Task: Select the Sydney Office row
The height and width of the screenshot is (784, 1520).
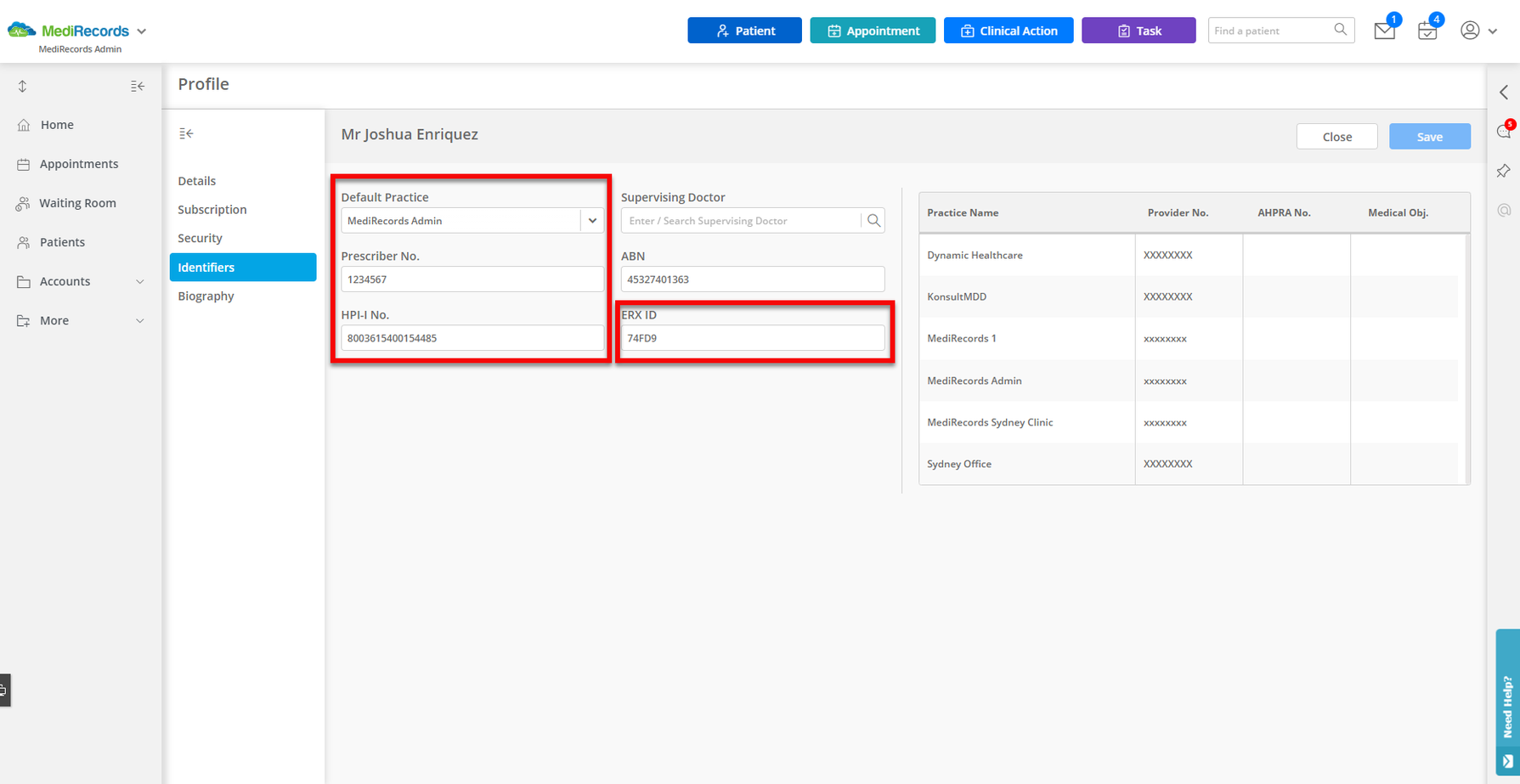Action: (x=1189, y=464)
